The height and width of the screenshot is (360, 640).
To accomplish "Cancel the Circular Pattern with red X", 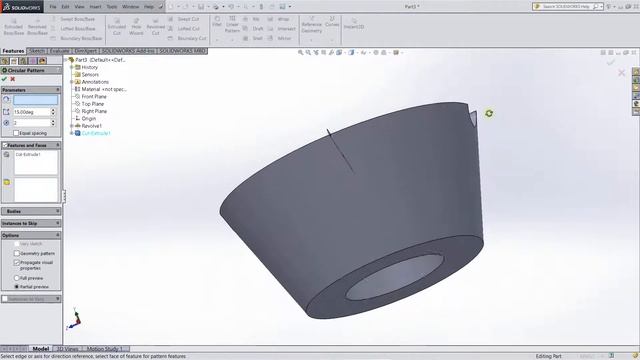I will [13, 79].
